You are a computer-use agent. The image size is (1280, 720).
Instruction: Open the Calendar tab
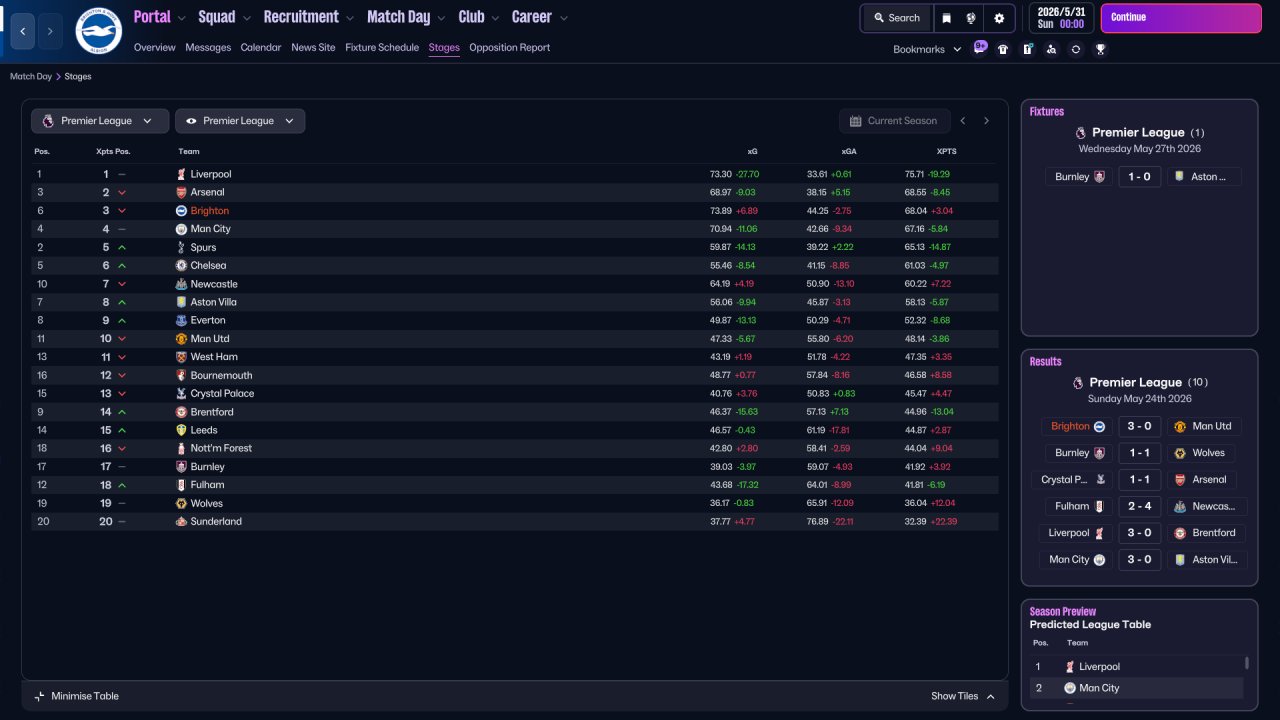point(261,47)
